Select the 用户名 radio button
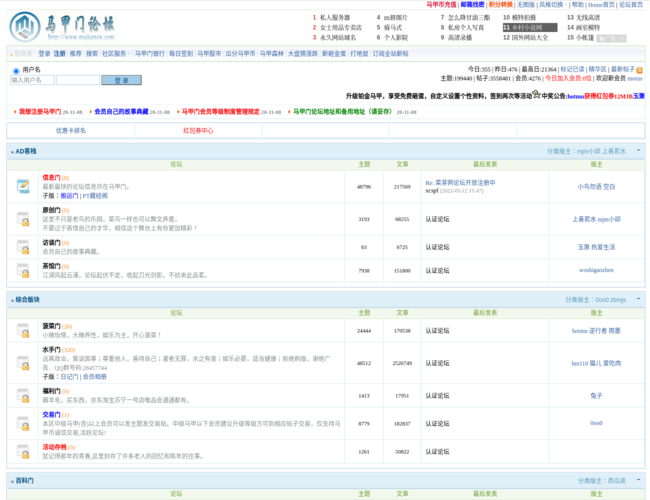The image size is (650, 500). [16, 70]
